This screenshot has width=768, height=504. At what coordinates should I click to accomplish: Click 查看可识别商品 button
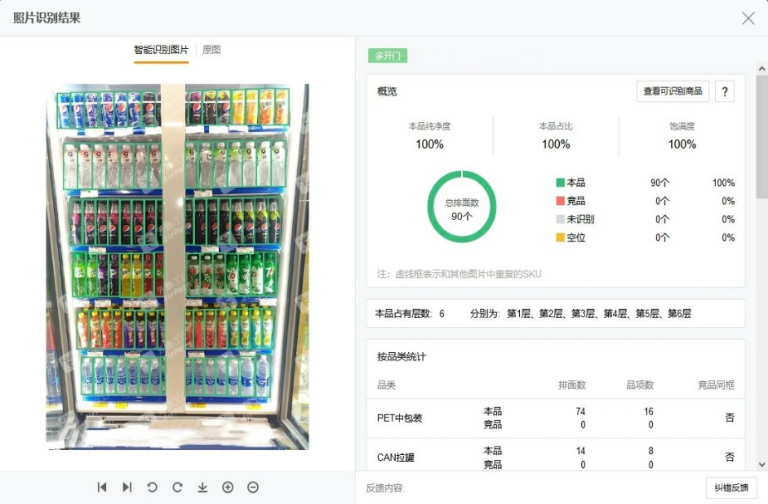pos(672,92)
